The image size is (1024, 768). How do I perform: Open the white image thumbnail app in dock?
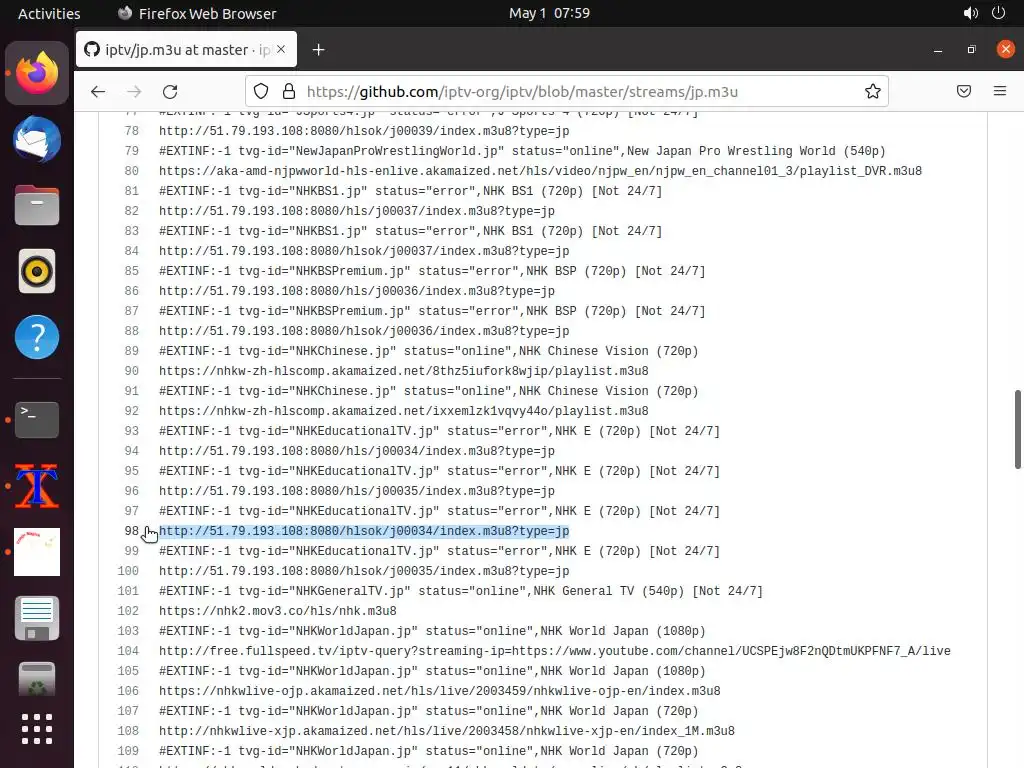pyautogui.click(x=37, y=552)
